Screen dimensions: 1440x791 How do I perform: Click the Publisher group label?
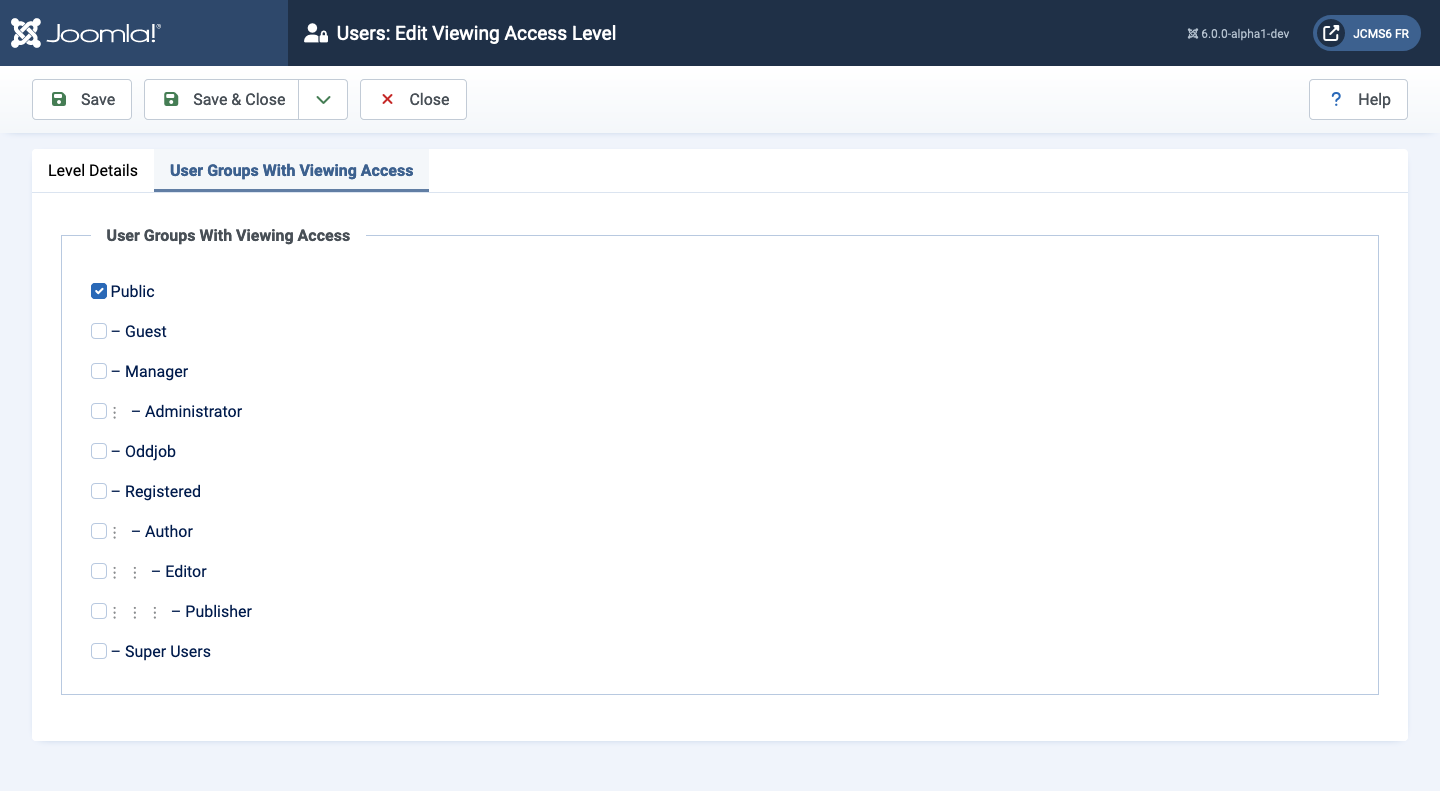[x=212, y=611]
